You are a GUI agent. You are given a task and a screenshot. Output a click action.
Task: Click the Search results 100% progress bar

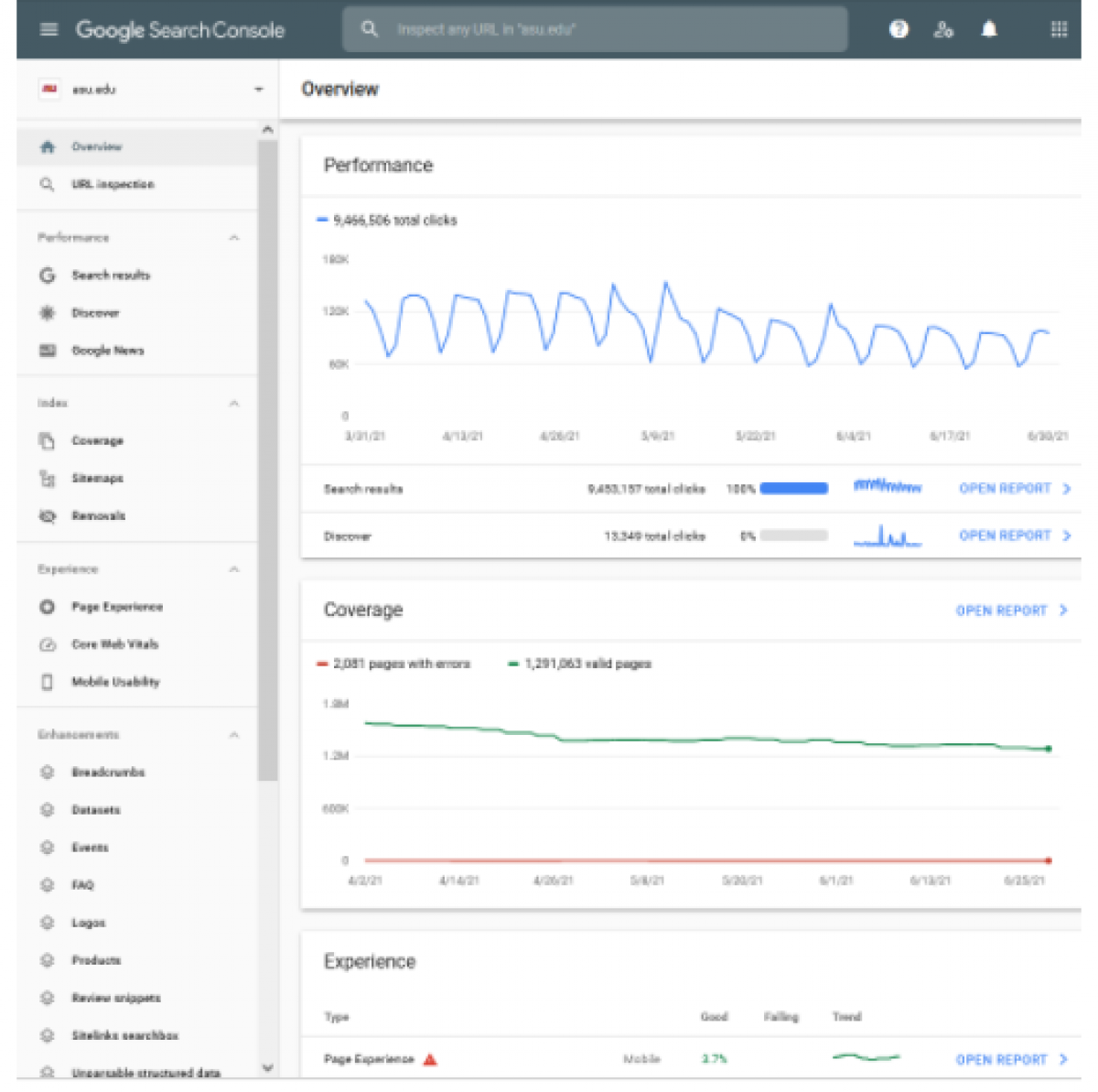click(x=793, y=489)
